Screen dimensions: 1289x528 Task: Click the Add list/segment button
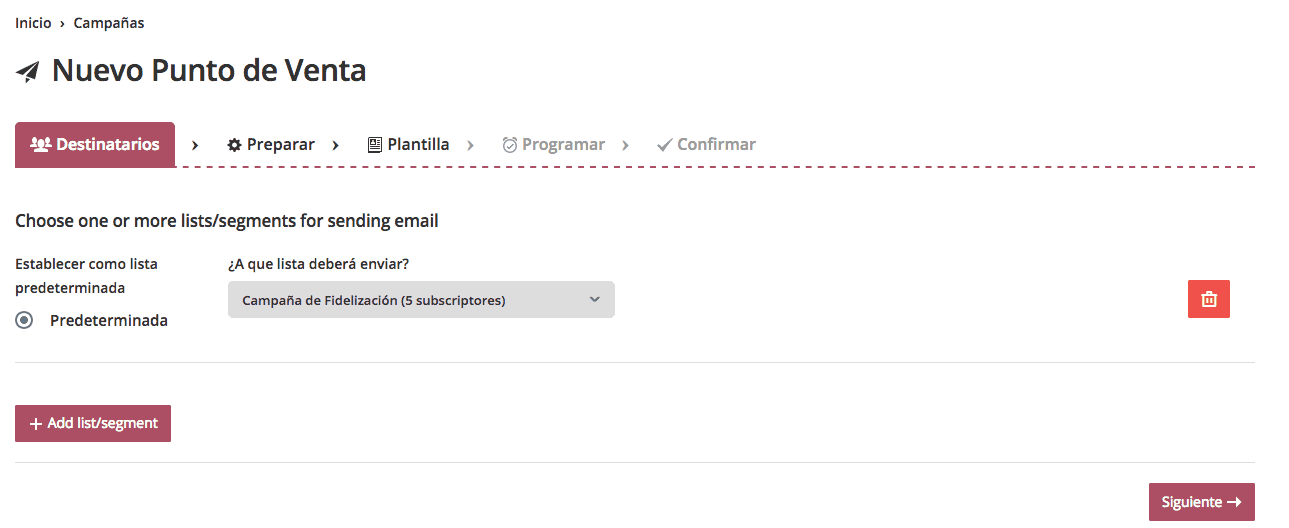coord(93,423)
